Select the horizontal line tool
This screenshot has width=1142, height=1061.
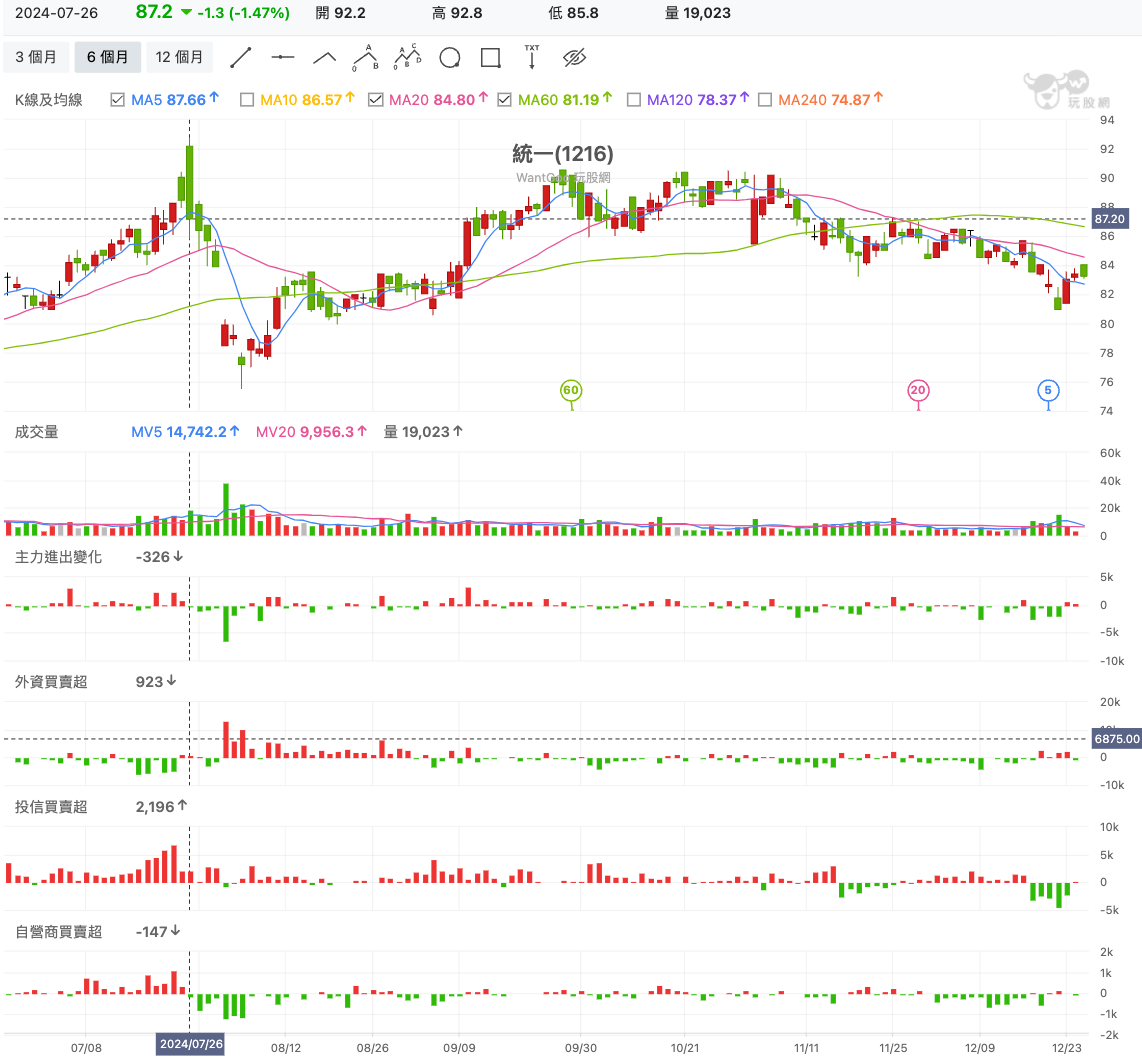click(282, 57)
